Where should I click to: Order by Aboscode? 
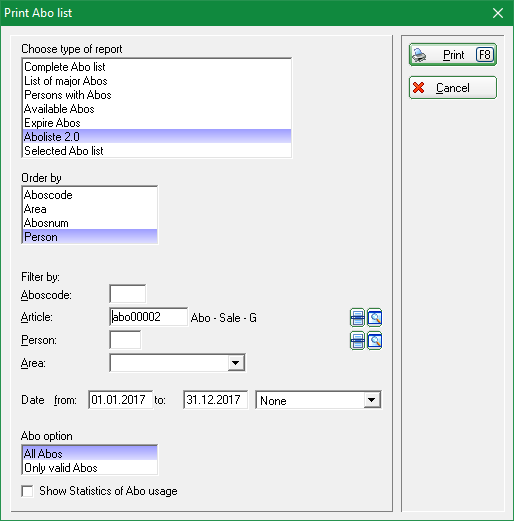pyautogui.click(x=90, y=195)
